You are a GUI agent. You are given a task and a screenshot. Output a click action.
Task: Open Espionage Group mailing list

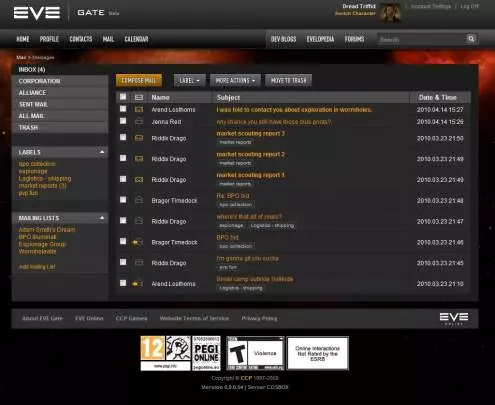click(x=42, y=244)
